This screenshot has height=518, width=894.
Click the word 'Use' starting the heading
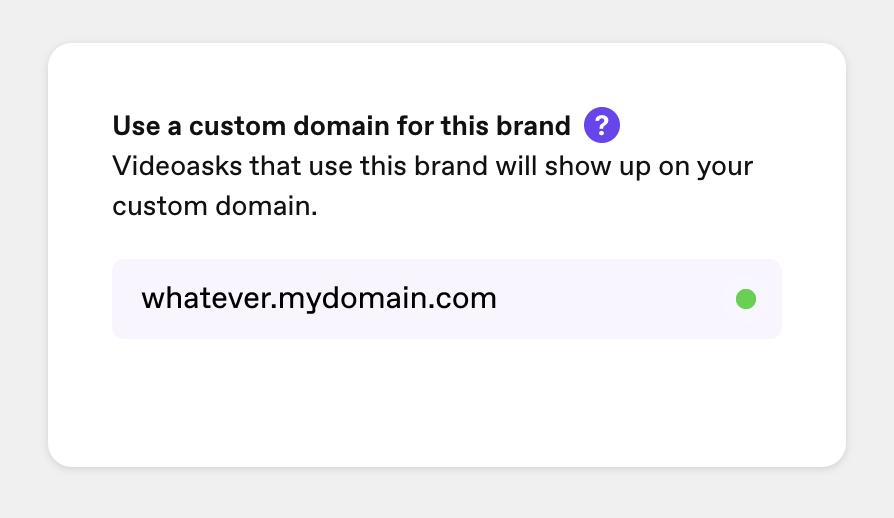[136, 126]
